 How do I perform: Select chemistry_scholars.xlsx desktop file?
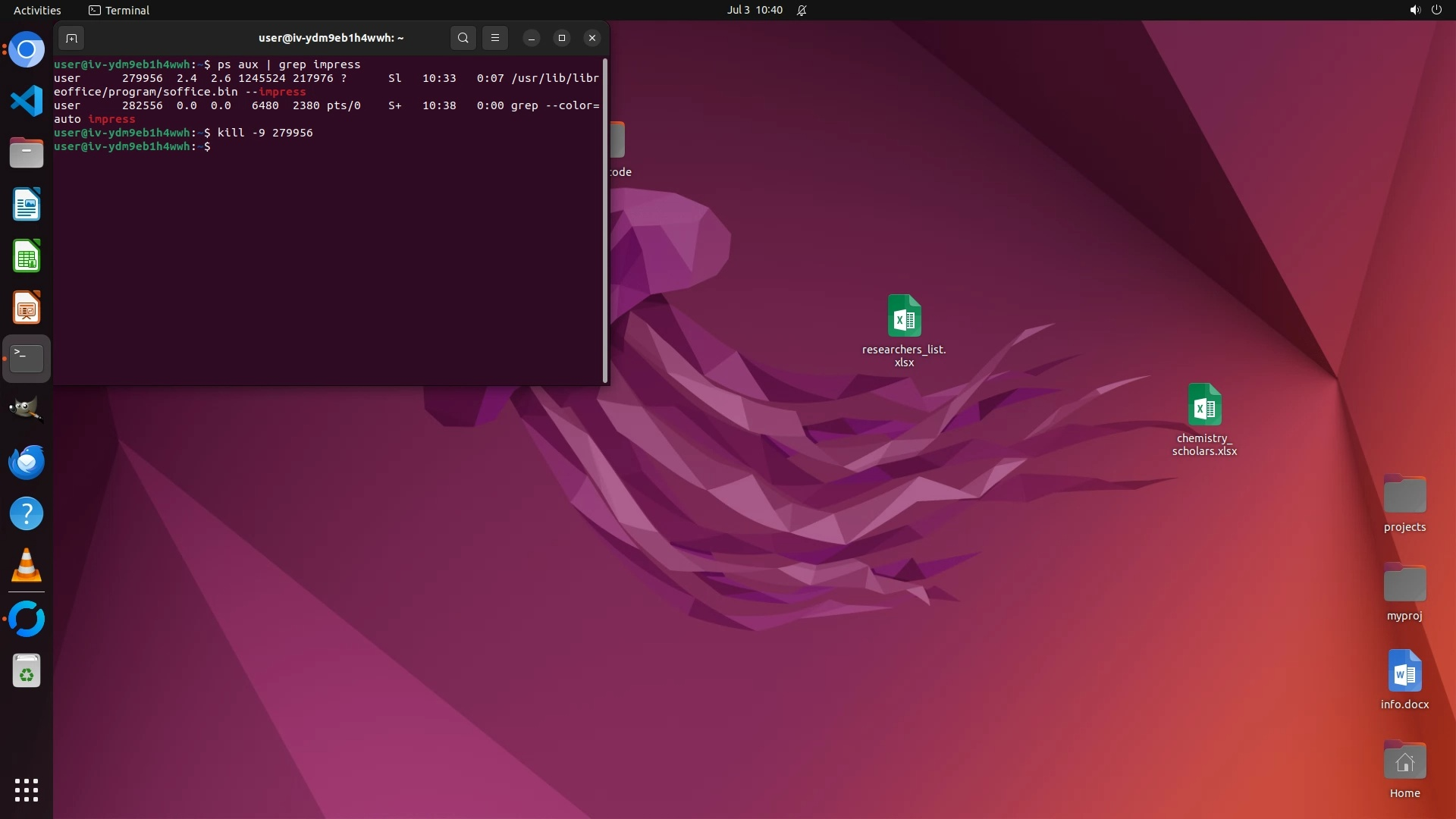point(1204,405)
